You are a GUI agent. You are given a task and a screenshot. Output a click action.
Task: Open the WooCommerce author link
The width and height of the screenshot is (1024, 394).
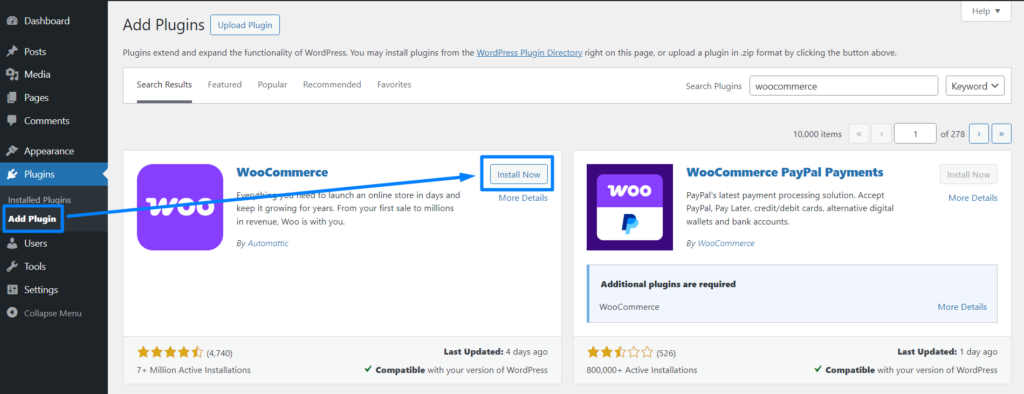pos(726,243)
